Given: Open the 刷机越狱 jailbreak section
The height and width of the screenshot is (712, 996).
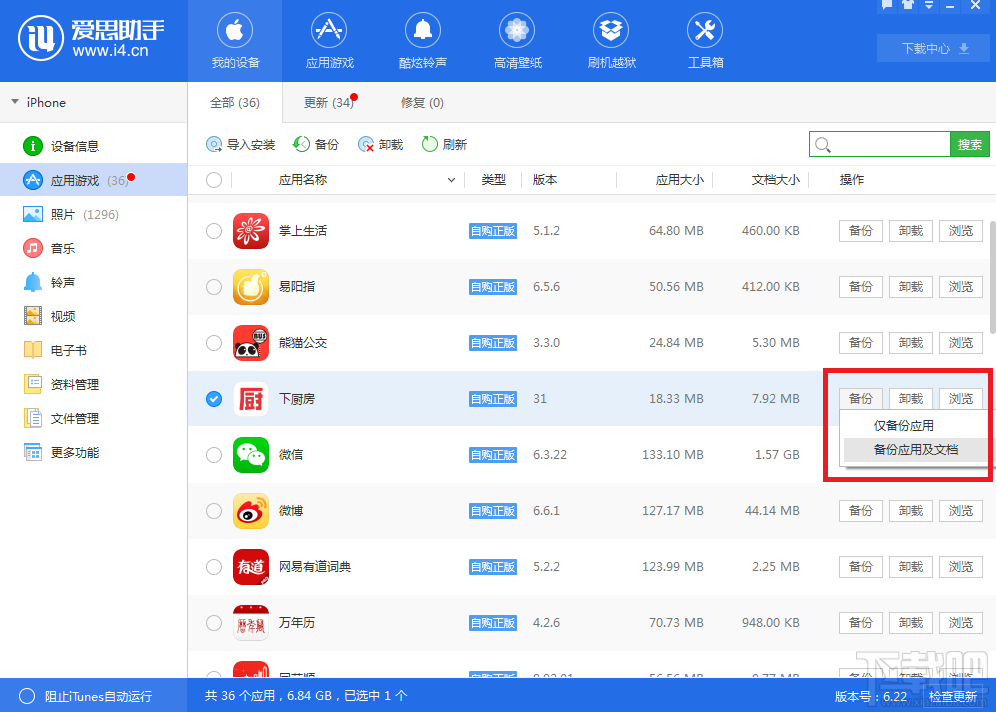Looking at the screenshot, I should click(610, 40).
